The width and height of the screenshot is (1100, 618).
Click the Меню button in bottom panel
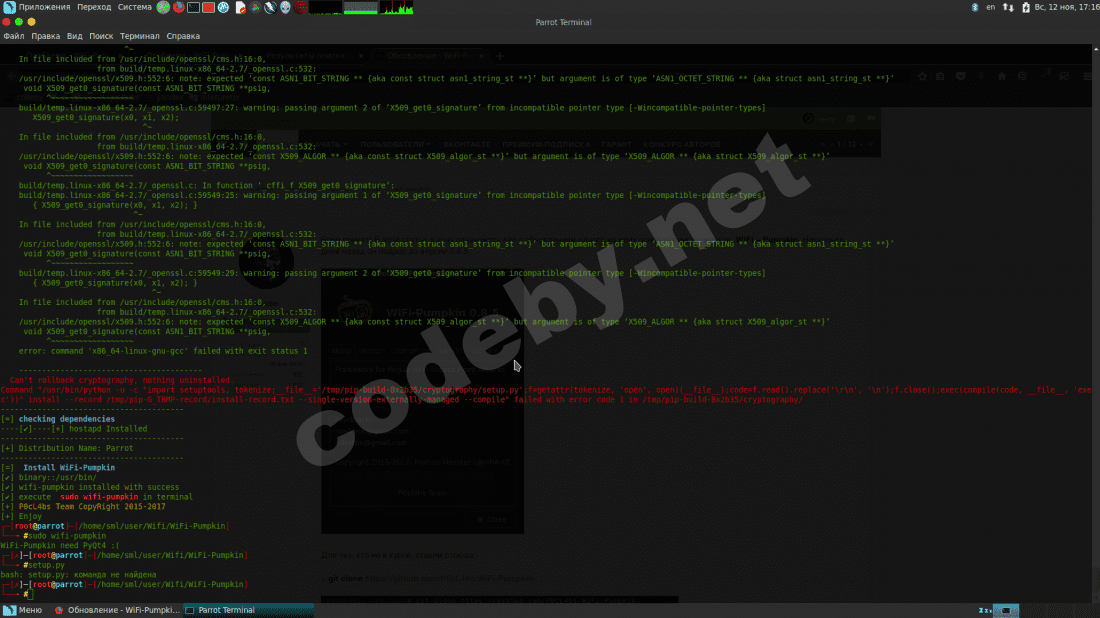(x=23, y=610)
